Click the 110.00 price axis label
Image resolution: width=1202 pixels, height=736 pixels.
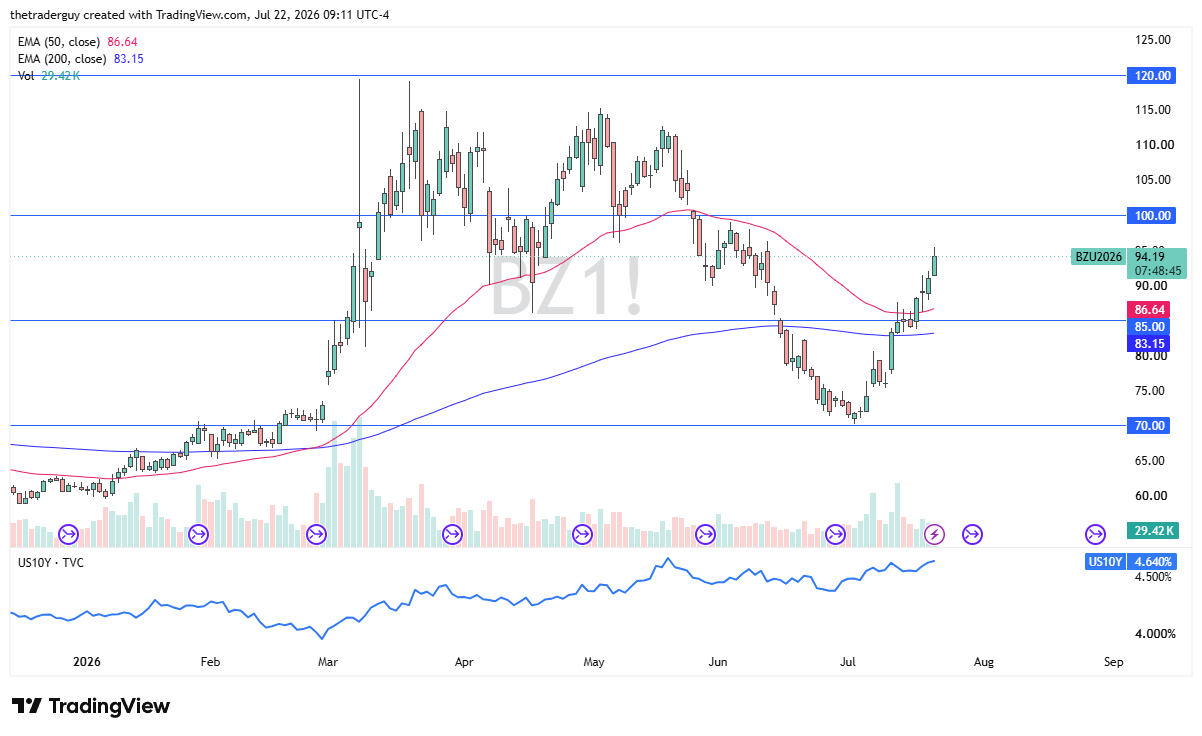click(1152, 145)
